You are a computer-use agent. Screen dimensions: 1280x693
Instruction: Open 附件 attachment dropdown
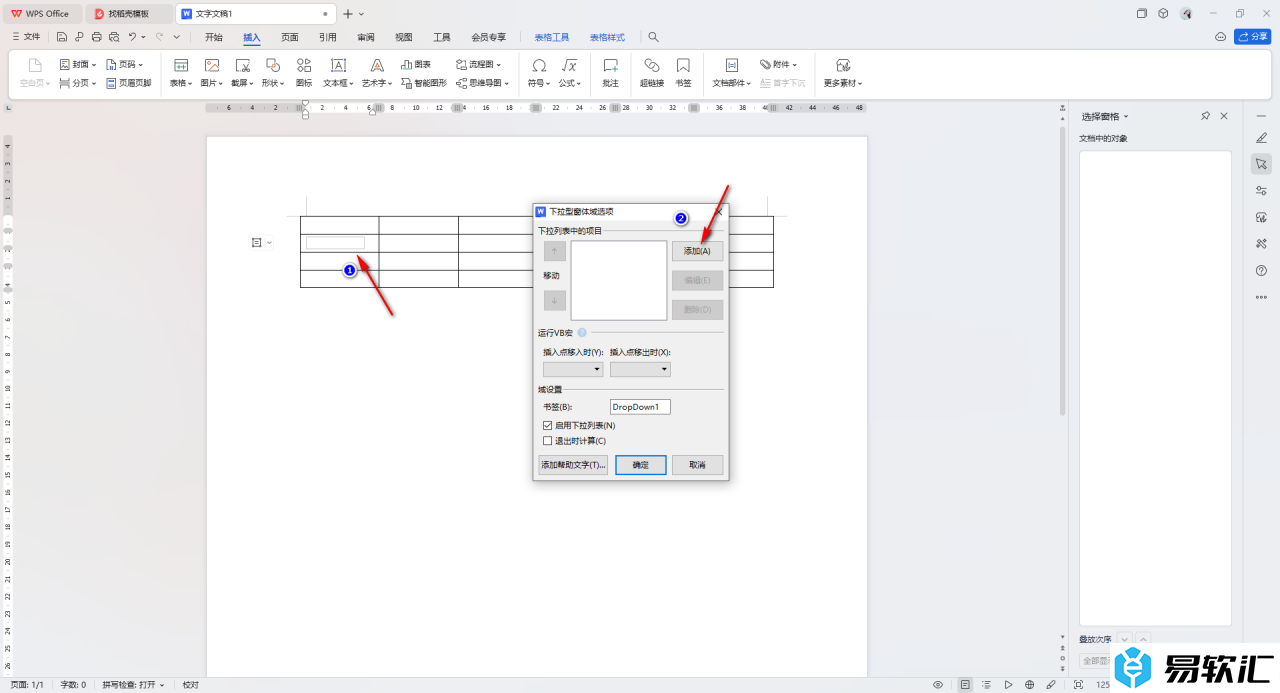coord(778,64)
